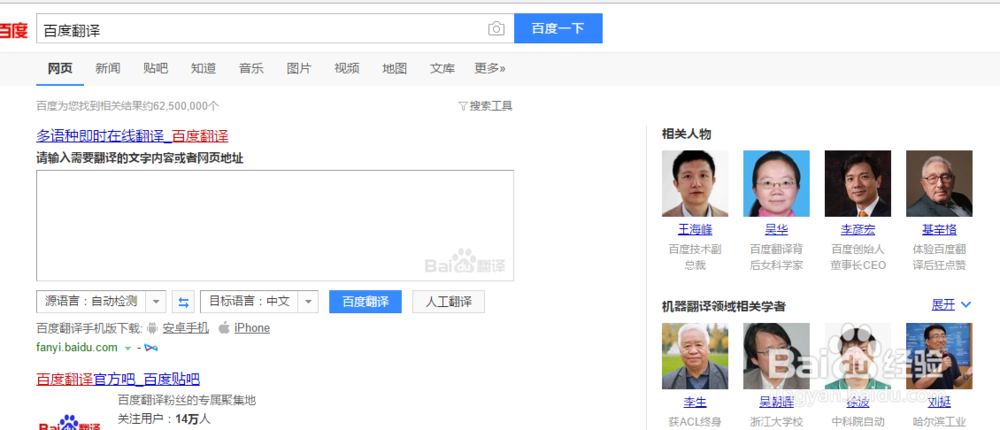
Task: Switch to the 贴吧 tab
Action: coord(156,69)
